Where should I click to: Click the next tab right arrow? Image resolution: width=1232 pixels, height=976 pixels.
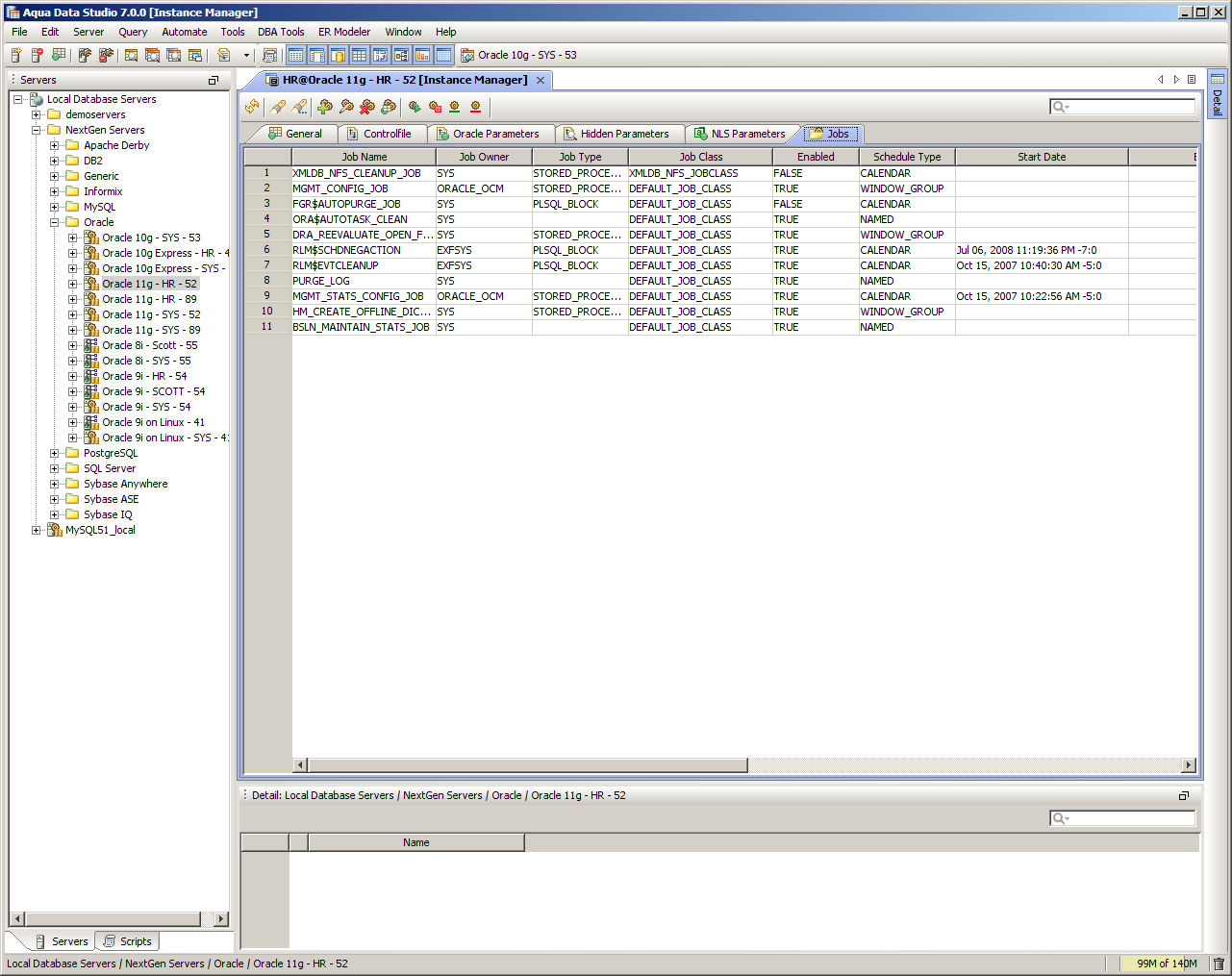pos(1175,80)
